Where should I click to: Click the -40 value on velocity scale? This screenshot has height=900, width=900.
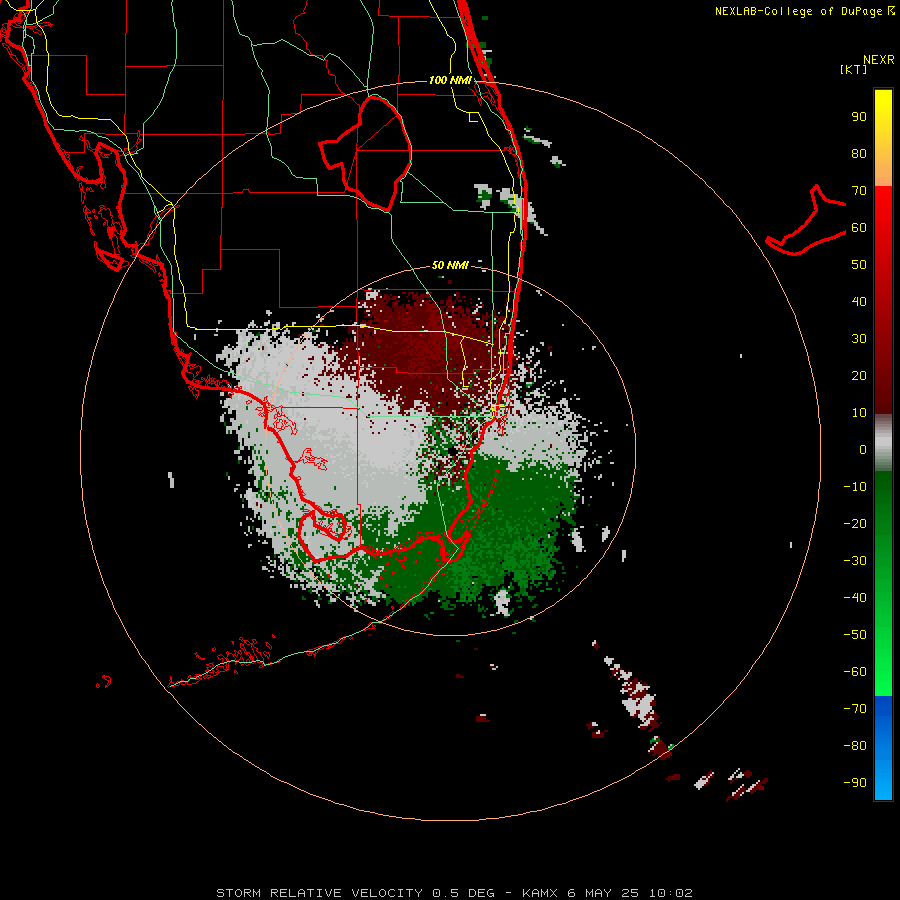click(x=855, y=598)
